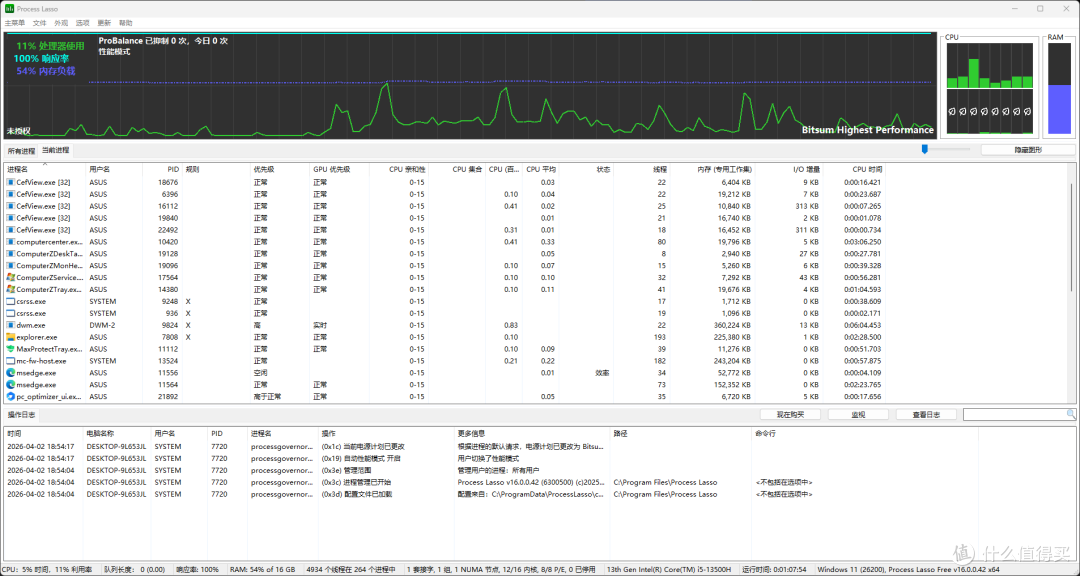Click the msedge.exe icon with PID 11556
The height and width of the screenshot is (576, 1080).
pos(10,373)
